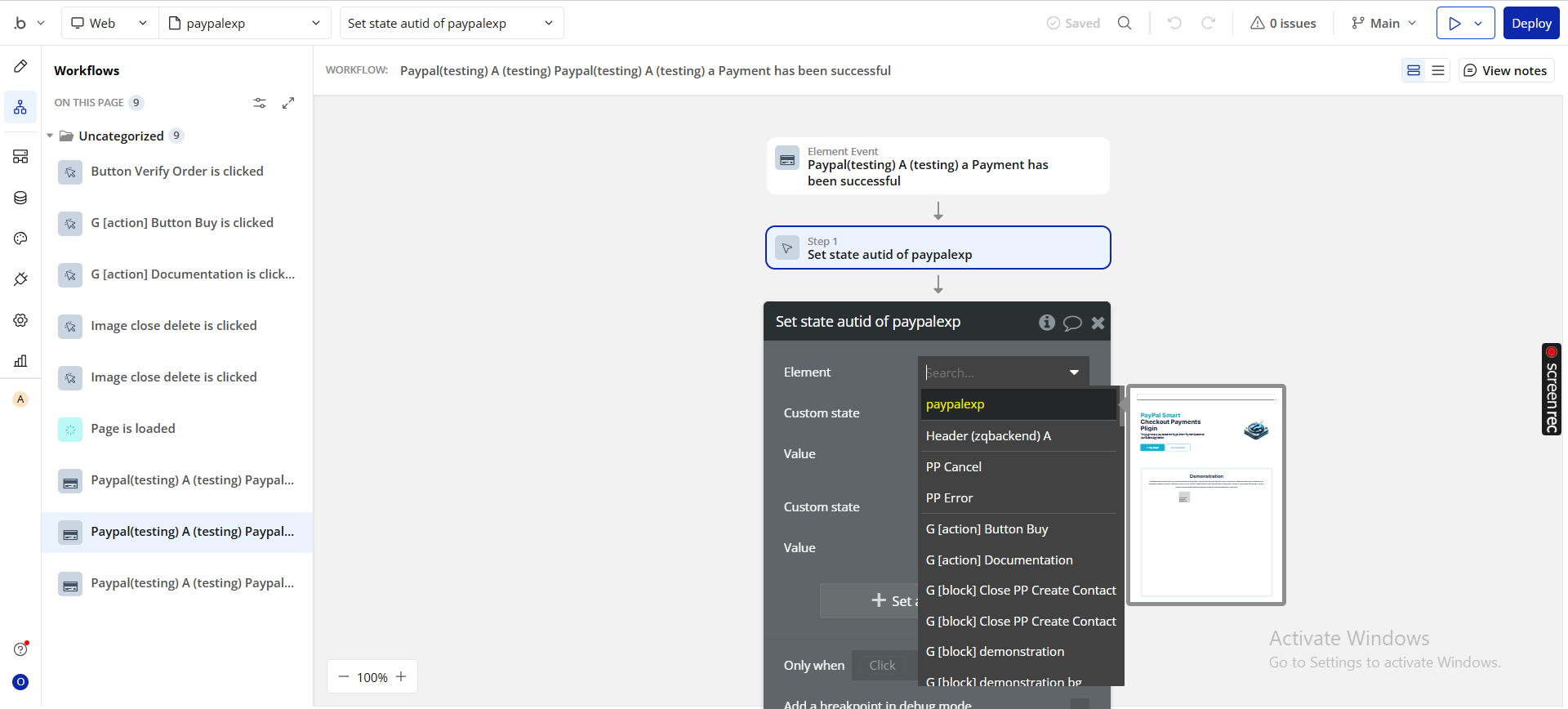Click the screenrec recording widget
This screenshot has height=709, width=1568.
click(1552, 389)
